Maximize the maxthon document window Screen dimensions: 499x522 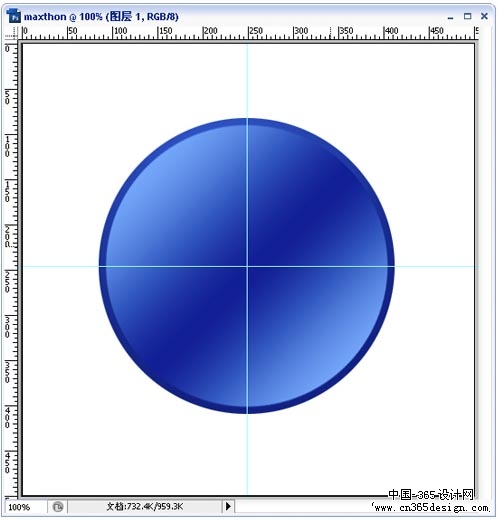click(x=467, y=16)
